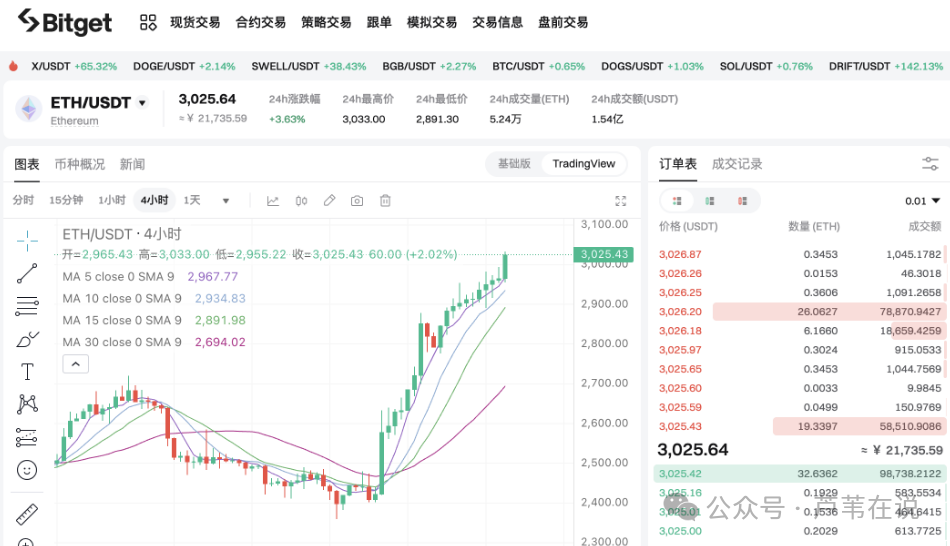
Task: Open copy trading menu 跟单
Action: tap(379, 23)
